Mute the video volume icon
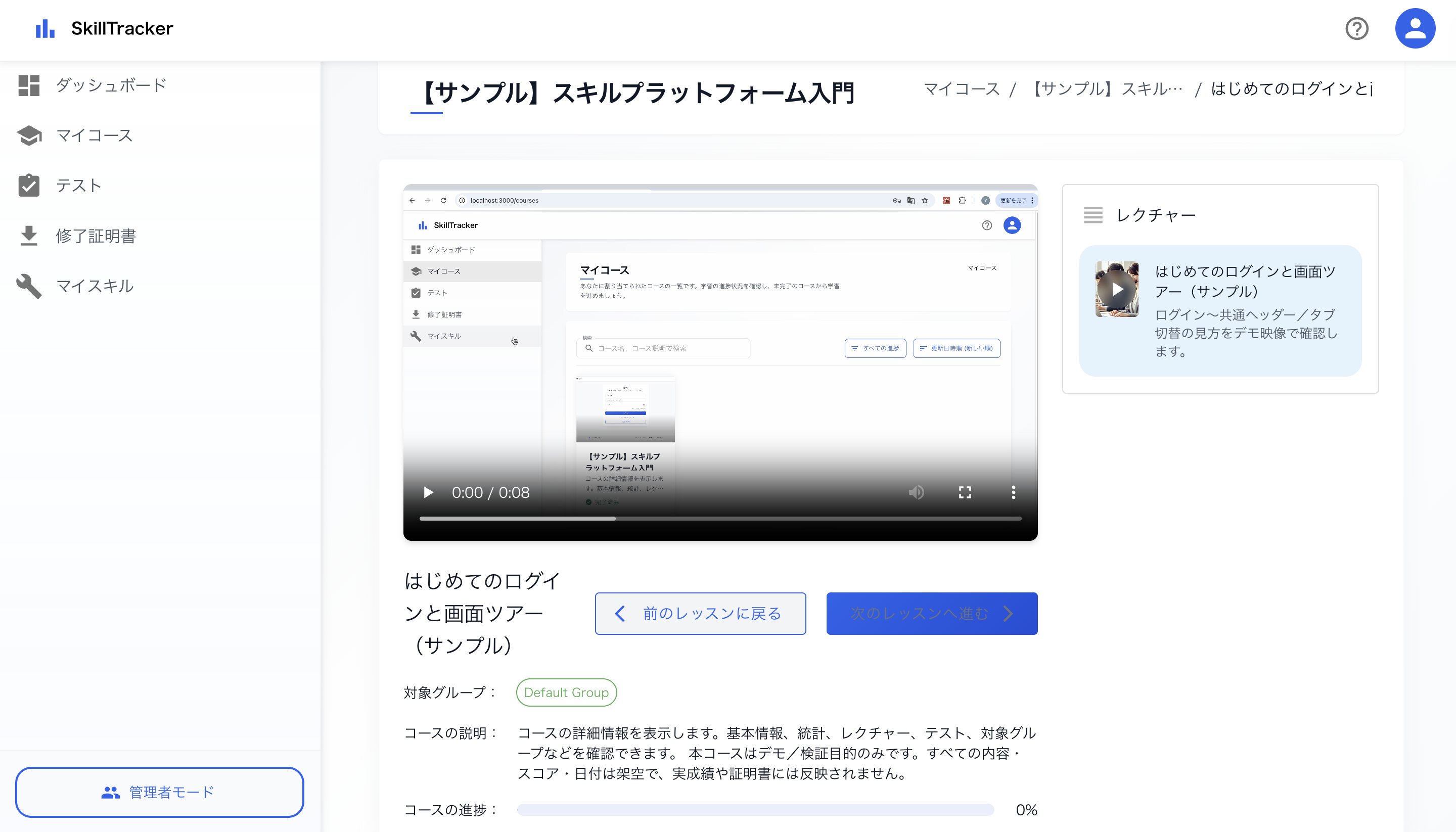This screenshot has height=832, width=1456. 916,492
